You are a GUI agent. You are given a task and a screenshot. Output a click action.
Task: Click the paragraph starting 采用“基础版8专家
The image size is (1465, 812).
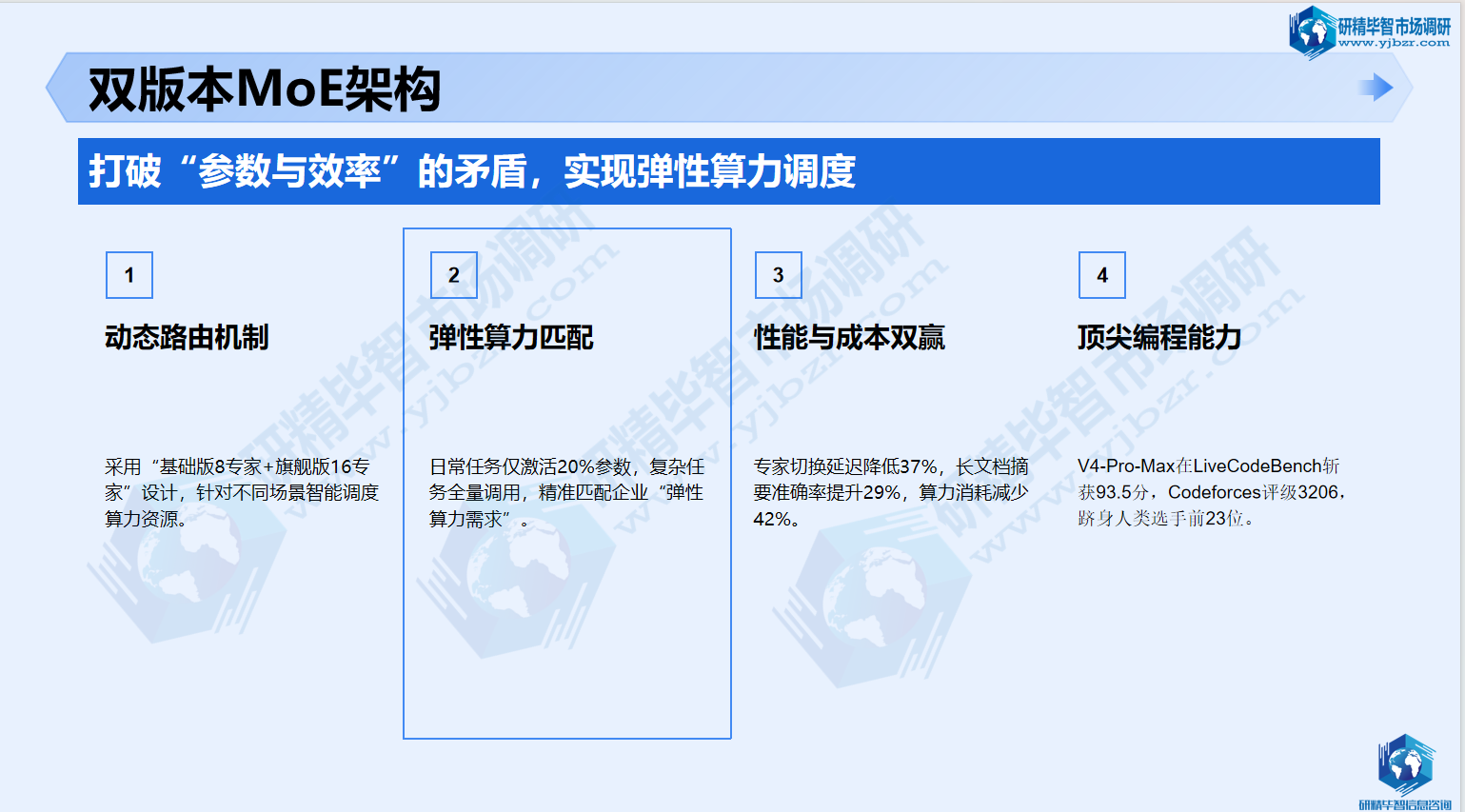click(242, 492)
